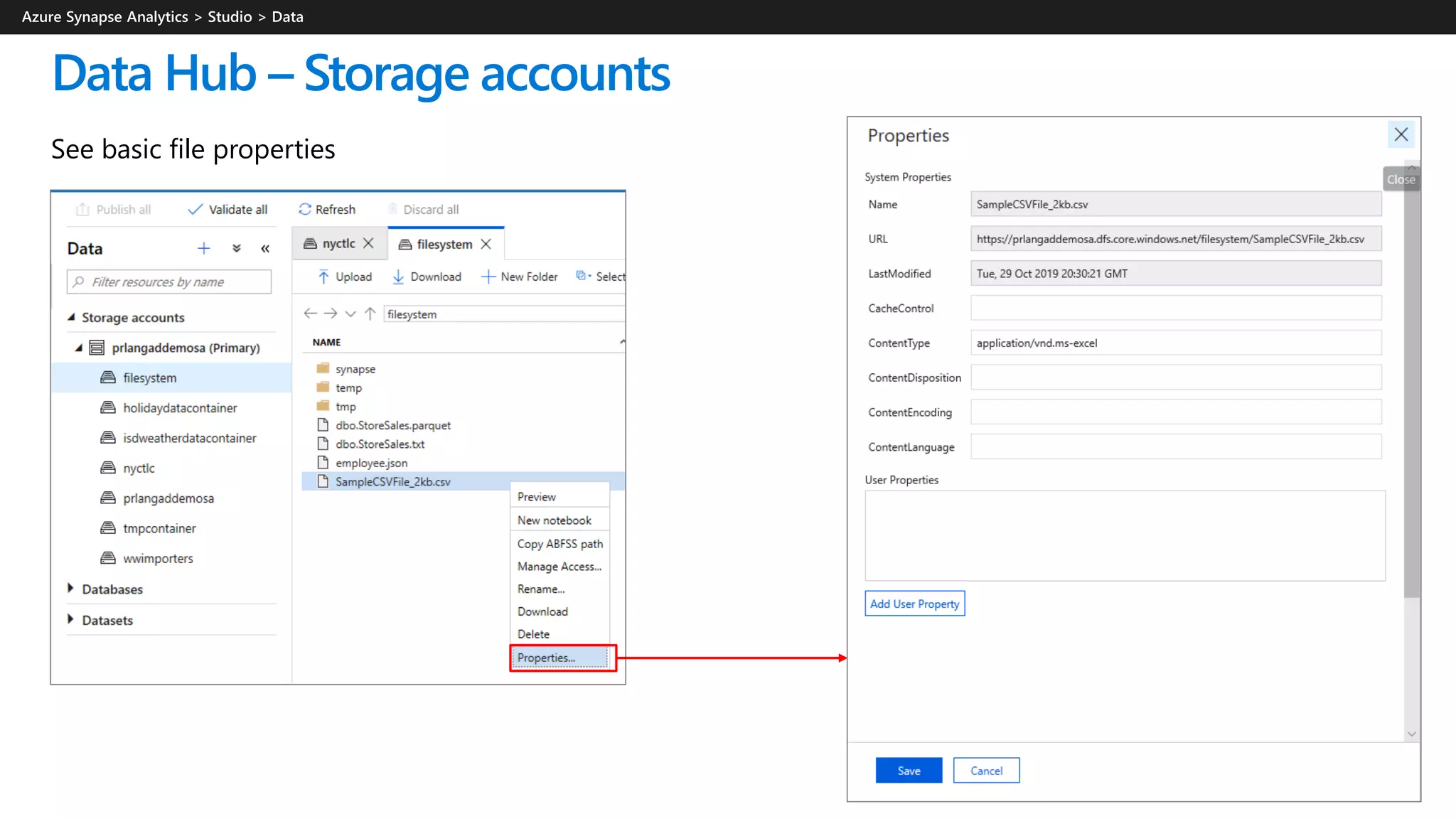
Task: Close the Properties dialog with X
Action: 1401,134
